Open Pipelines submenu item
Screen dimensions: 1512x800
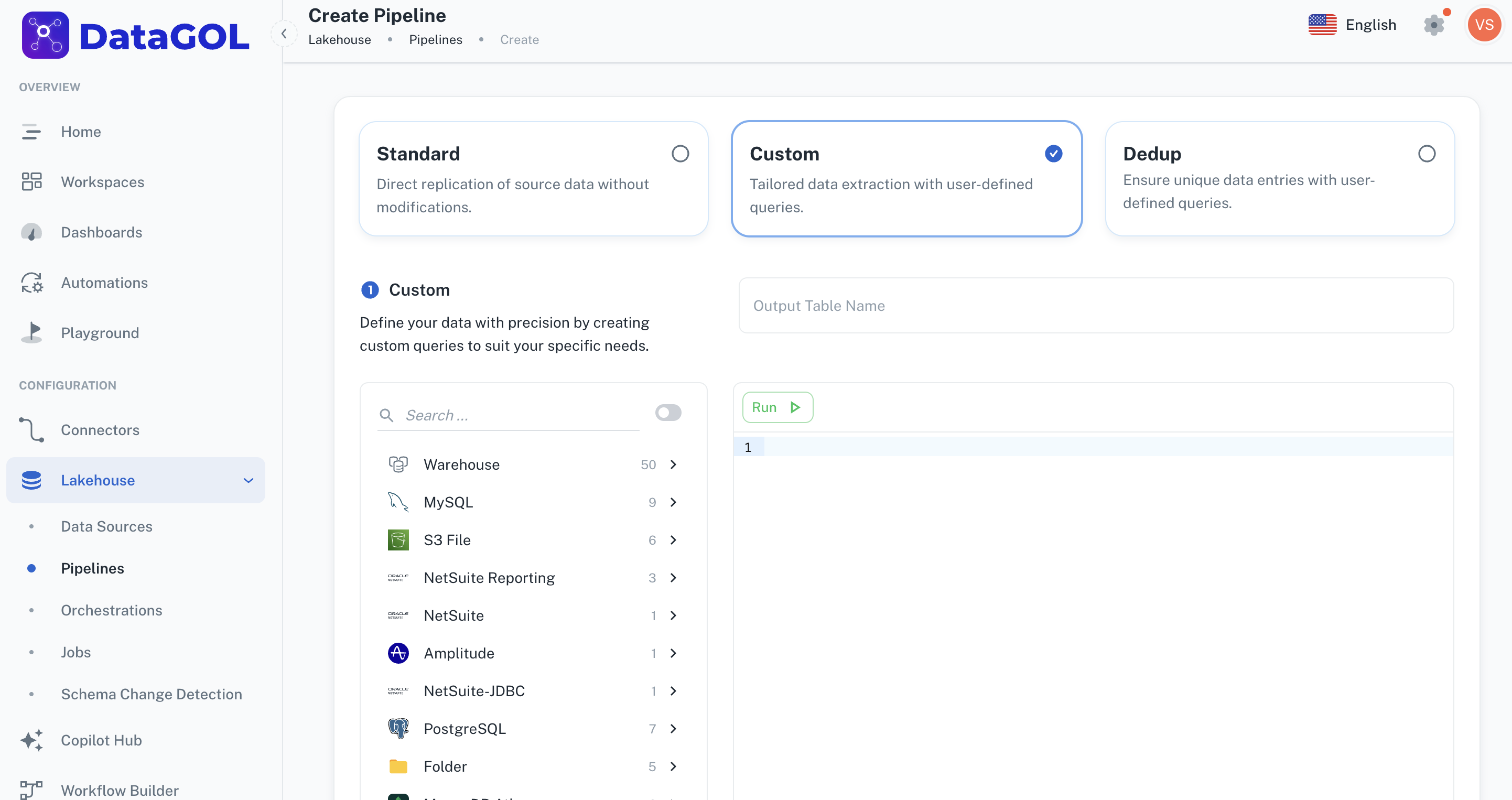(x=92, y=568)
